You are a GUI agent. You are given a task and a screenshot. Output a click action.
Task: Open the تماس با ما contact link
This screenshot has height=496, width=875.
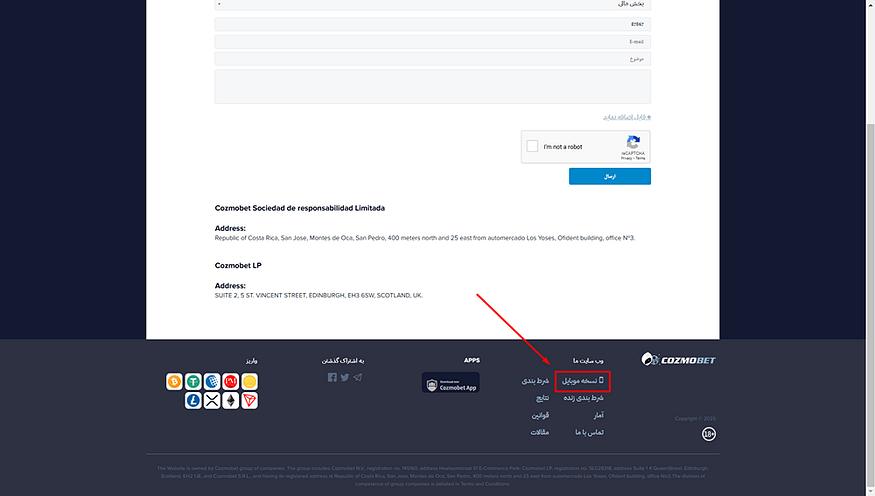(x=589, y=432)
